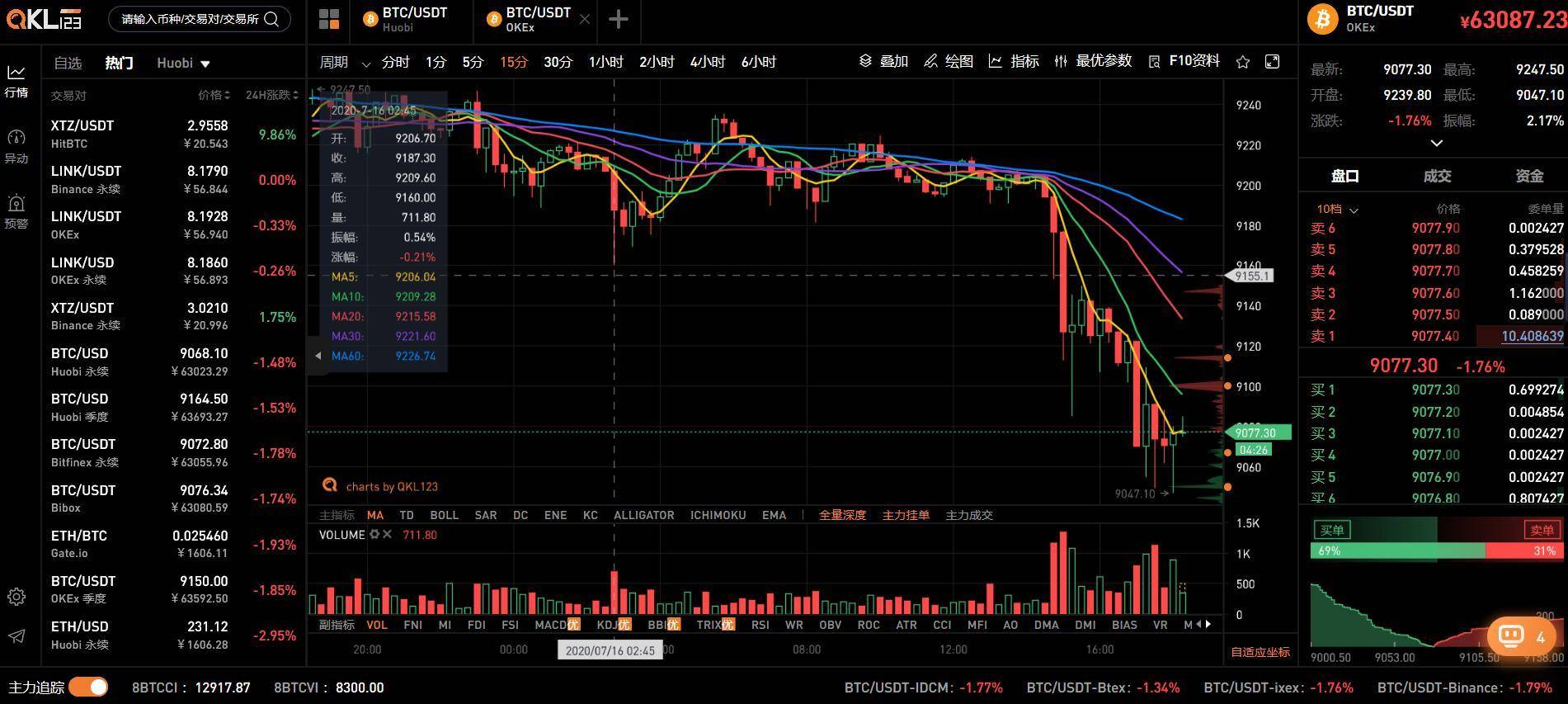Open the multi-chart grid layout icon
Viewport: 1568px width, 704px height.
point(329,19)
